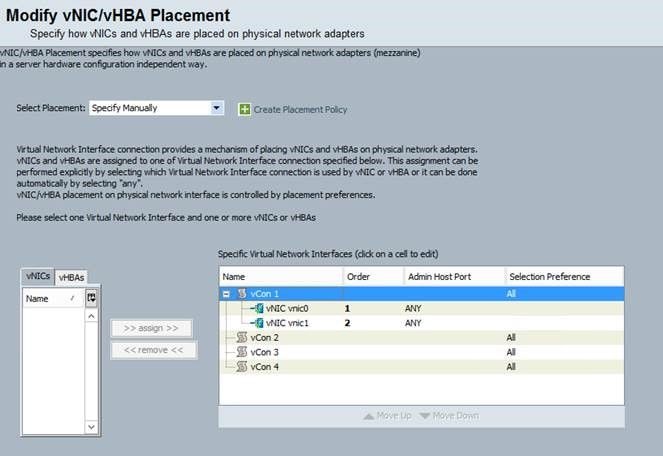Screen dimensions: 663x456
Task: Click the remove button
Action: tap(153, 349)
